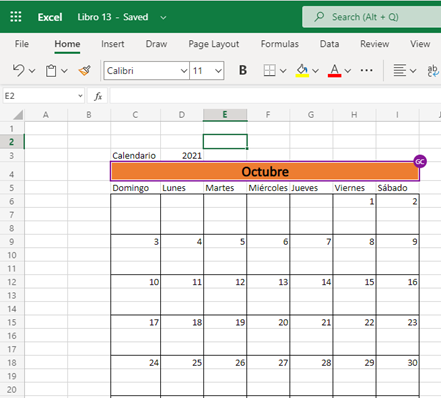Image resolution: width=441 pixels, height=398 pixels.
Task: Click the Excel app name link
Action: pos(50,17)
